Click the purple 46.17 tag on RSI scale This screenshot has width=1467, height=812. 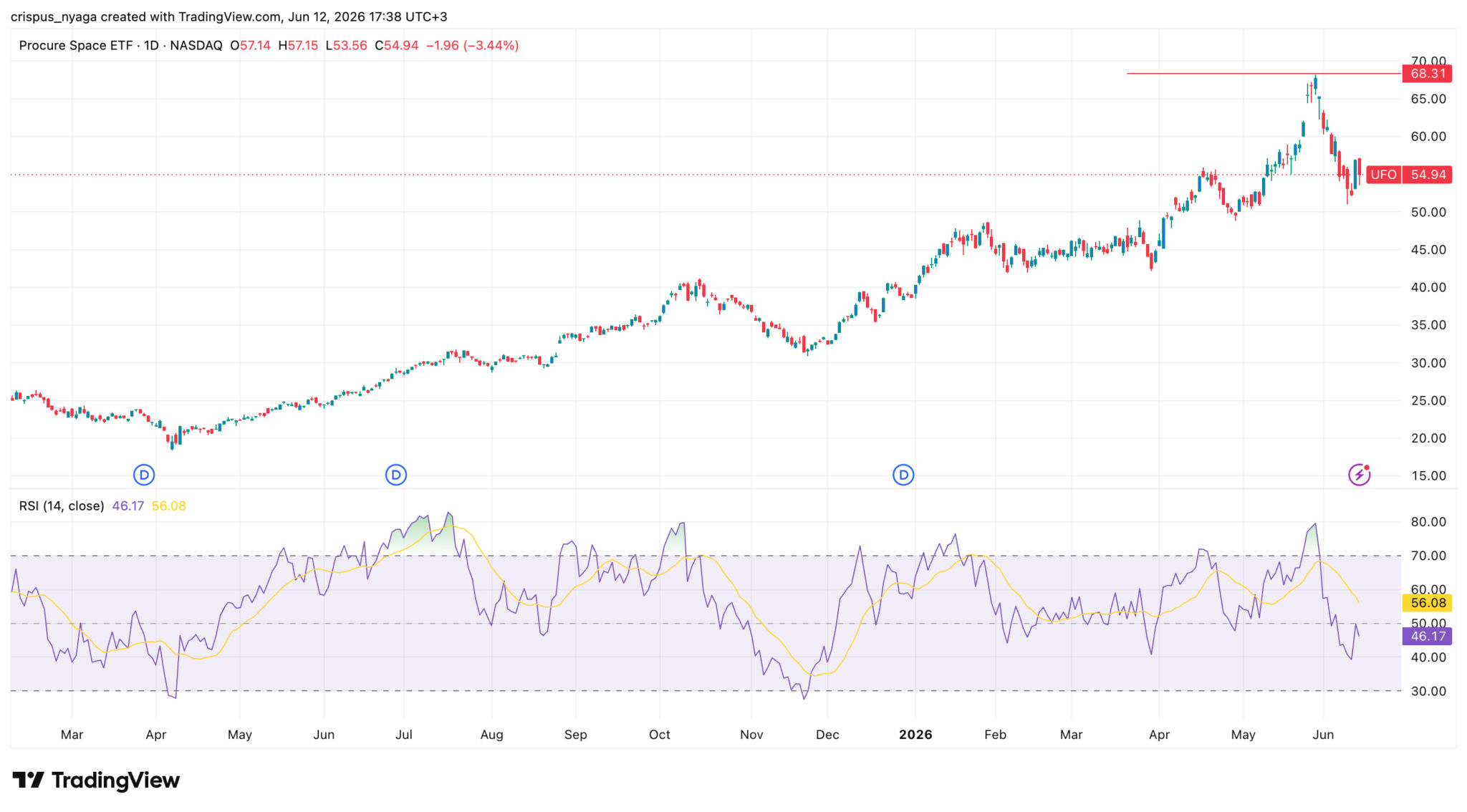pyautogui.click(x=1427, y=636)
